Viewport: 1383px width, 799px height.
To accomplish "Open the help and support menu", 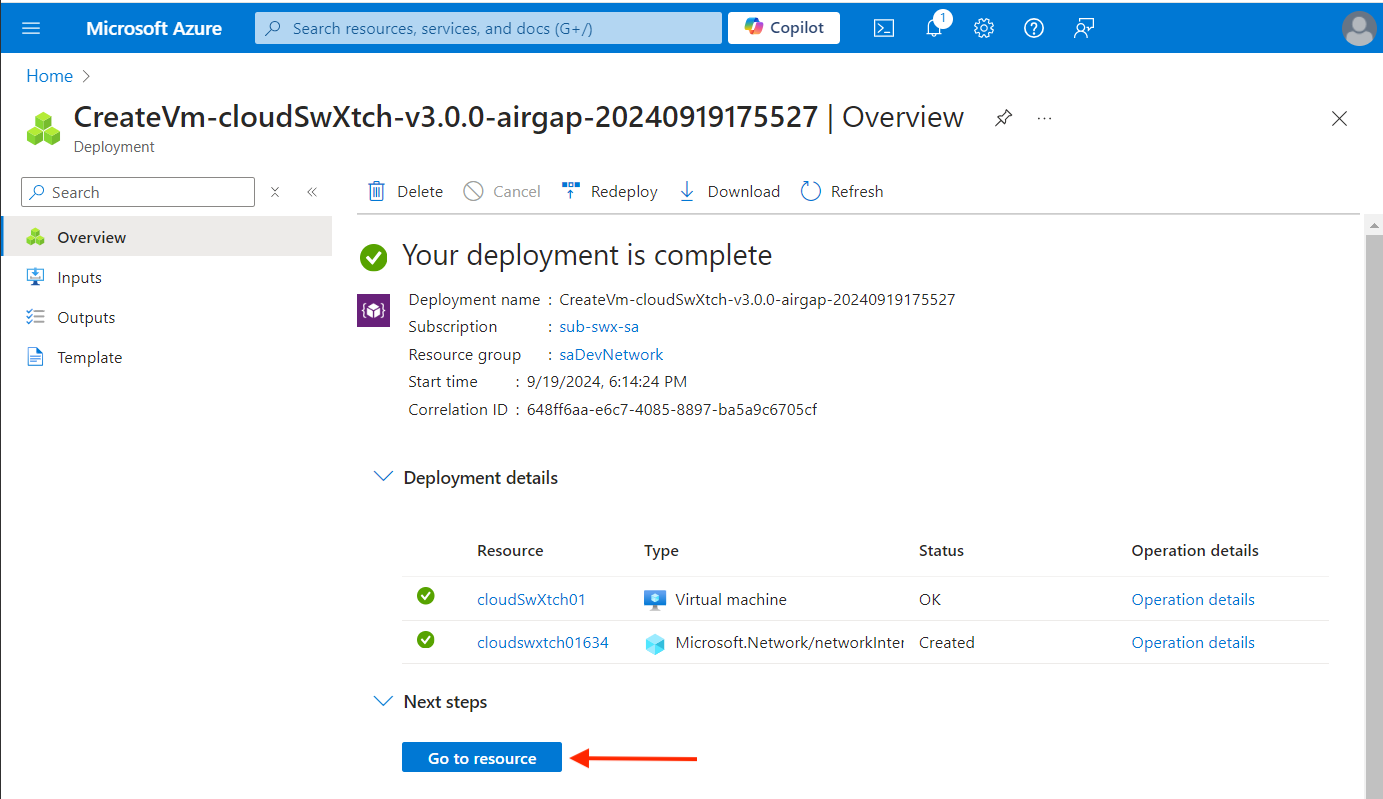I will [1033, 27].
